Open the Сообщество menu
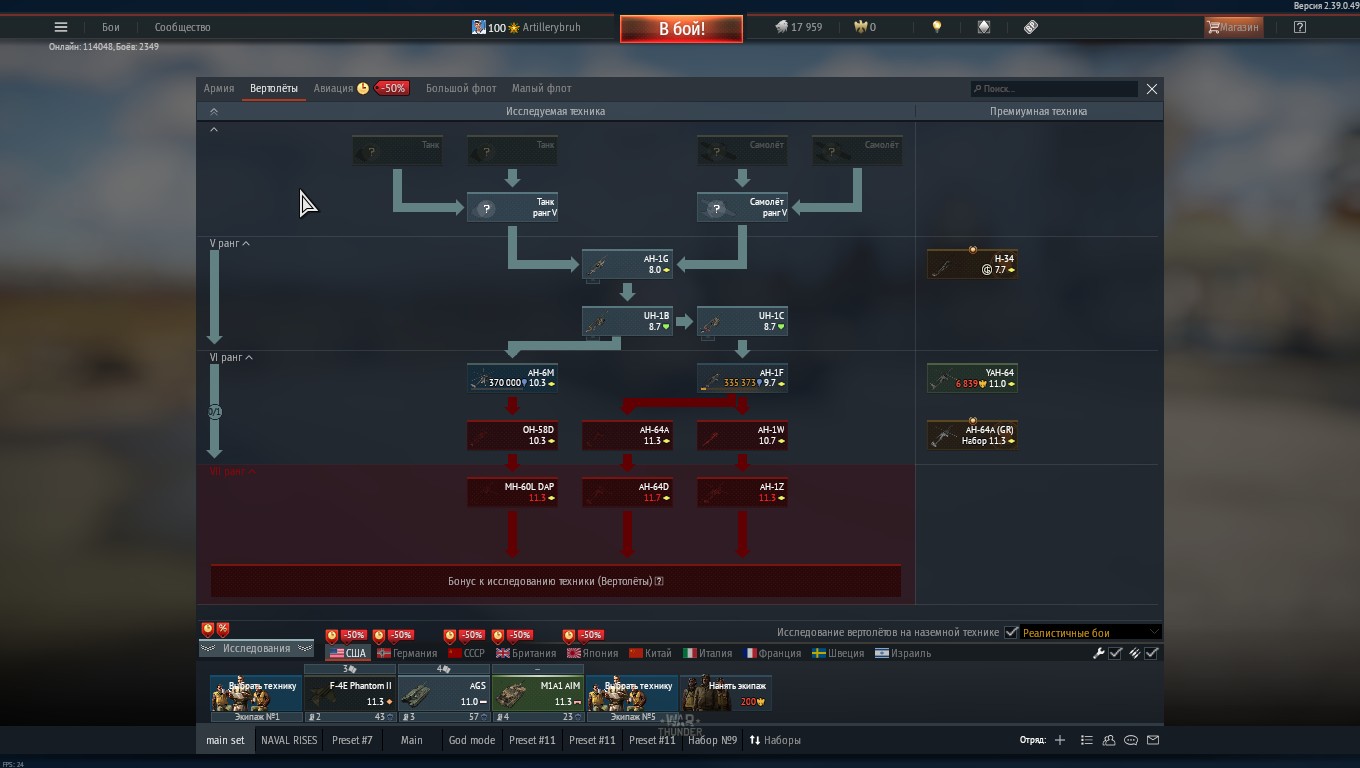 [182, 27]
